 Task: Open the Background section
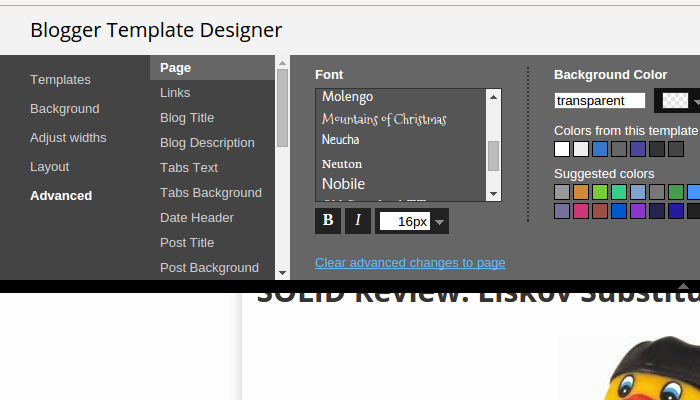pyautogui.click(x=65, y=108)
